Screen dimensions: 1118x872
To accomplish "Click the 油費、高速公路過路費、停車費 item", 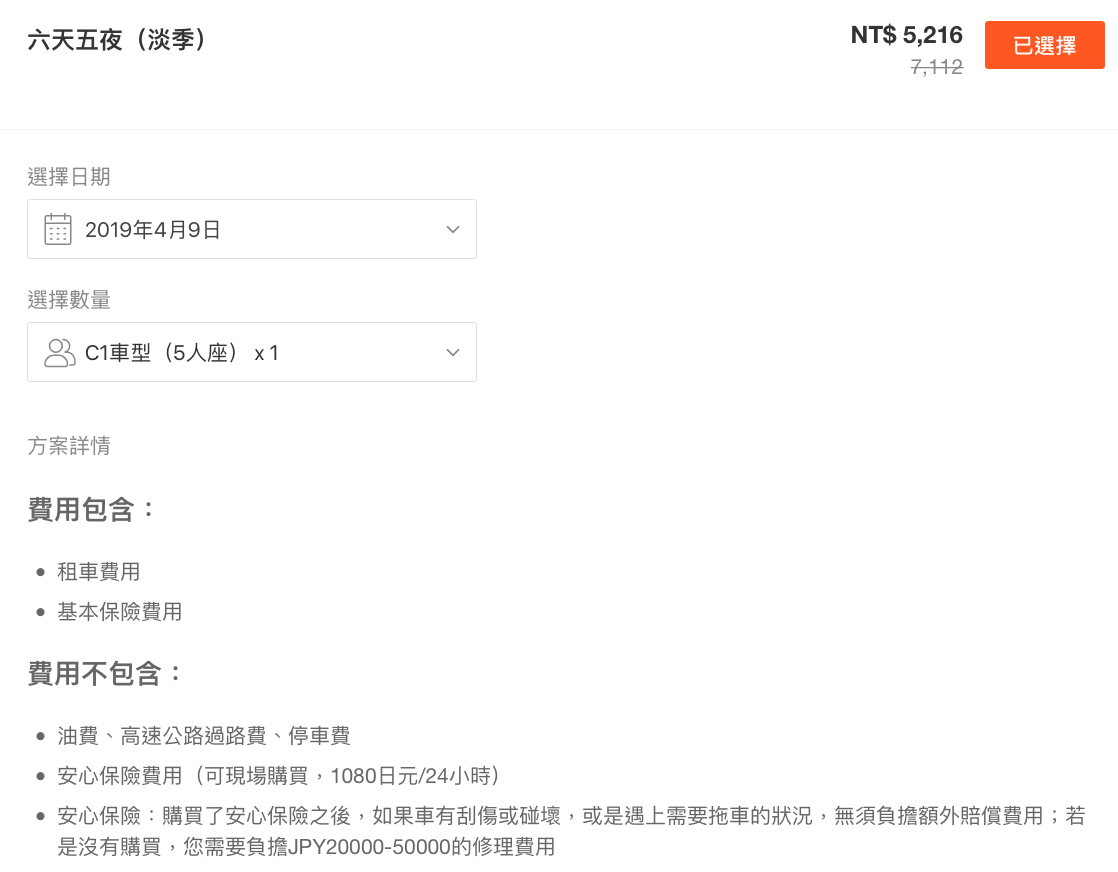I will tap(204, 736).
